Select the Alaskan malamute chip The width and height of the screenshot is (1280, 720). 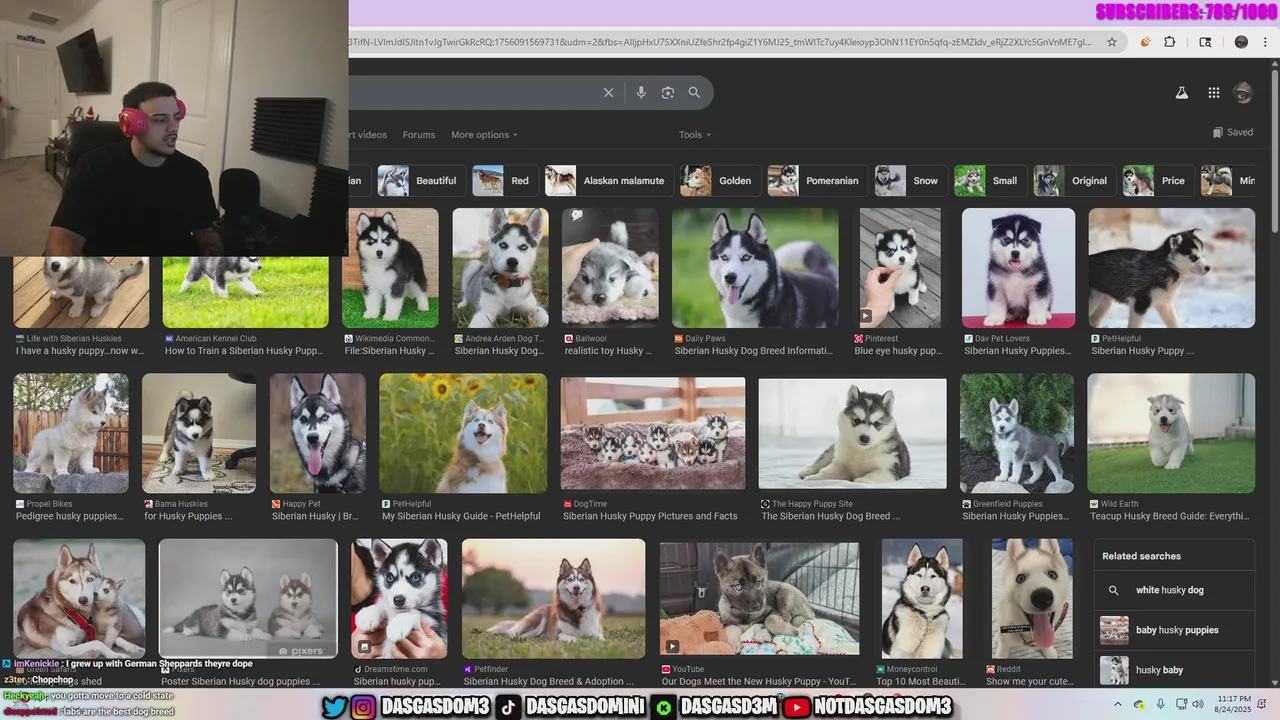click(609, 181)
